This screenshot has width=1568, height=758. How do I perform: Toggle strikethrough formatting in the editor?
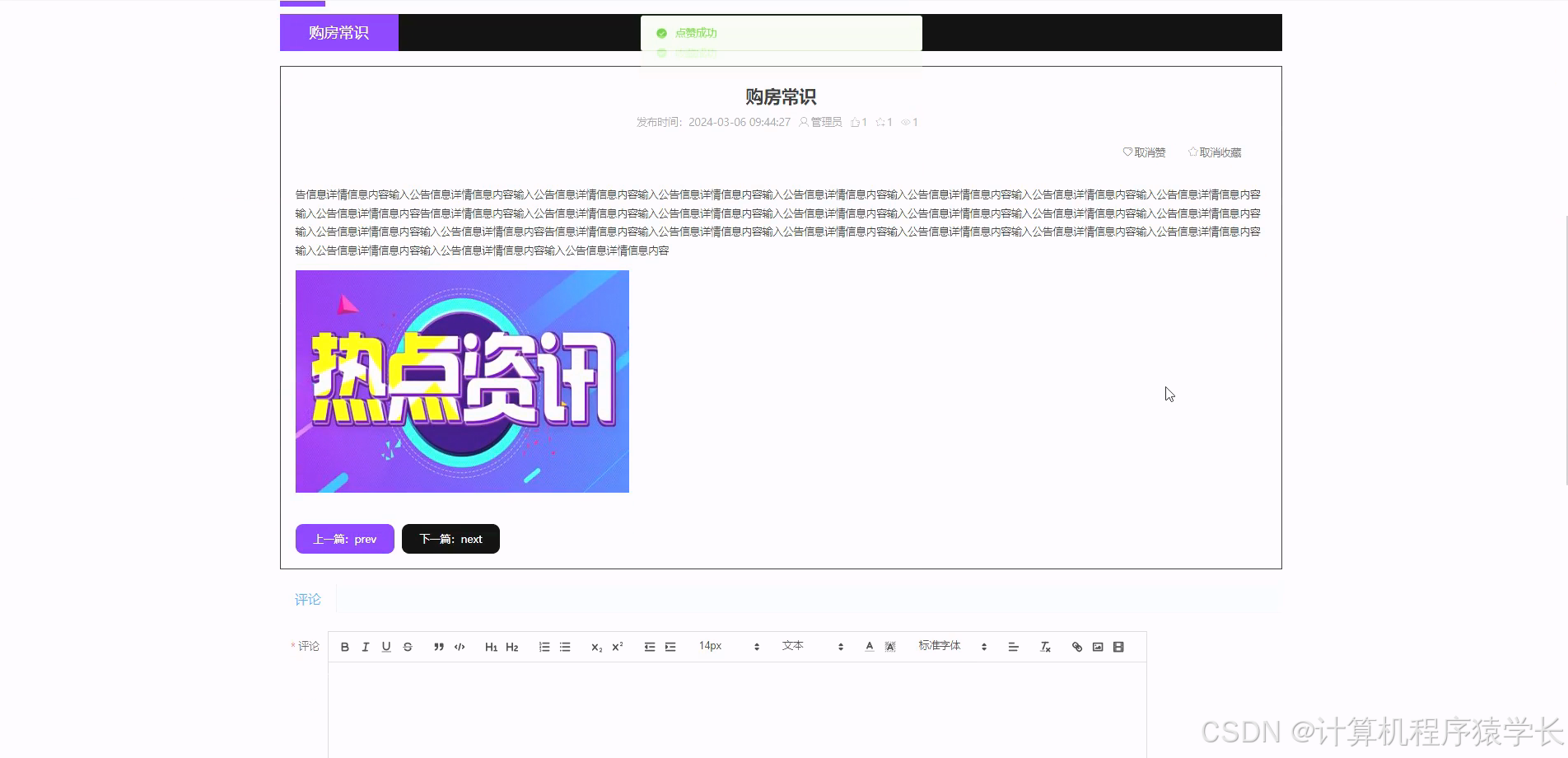408,647
